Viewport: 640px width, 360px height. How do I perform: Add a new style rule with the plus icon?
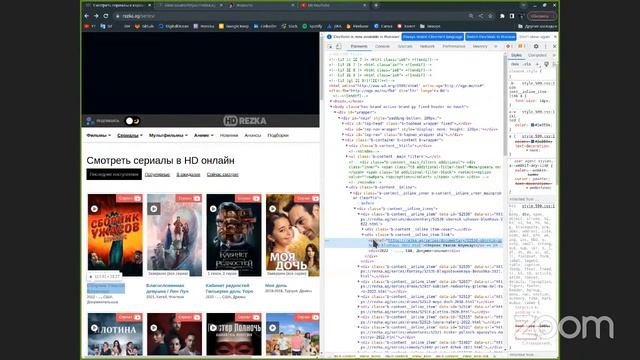pos(537,64)
